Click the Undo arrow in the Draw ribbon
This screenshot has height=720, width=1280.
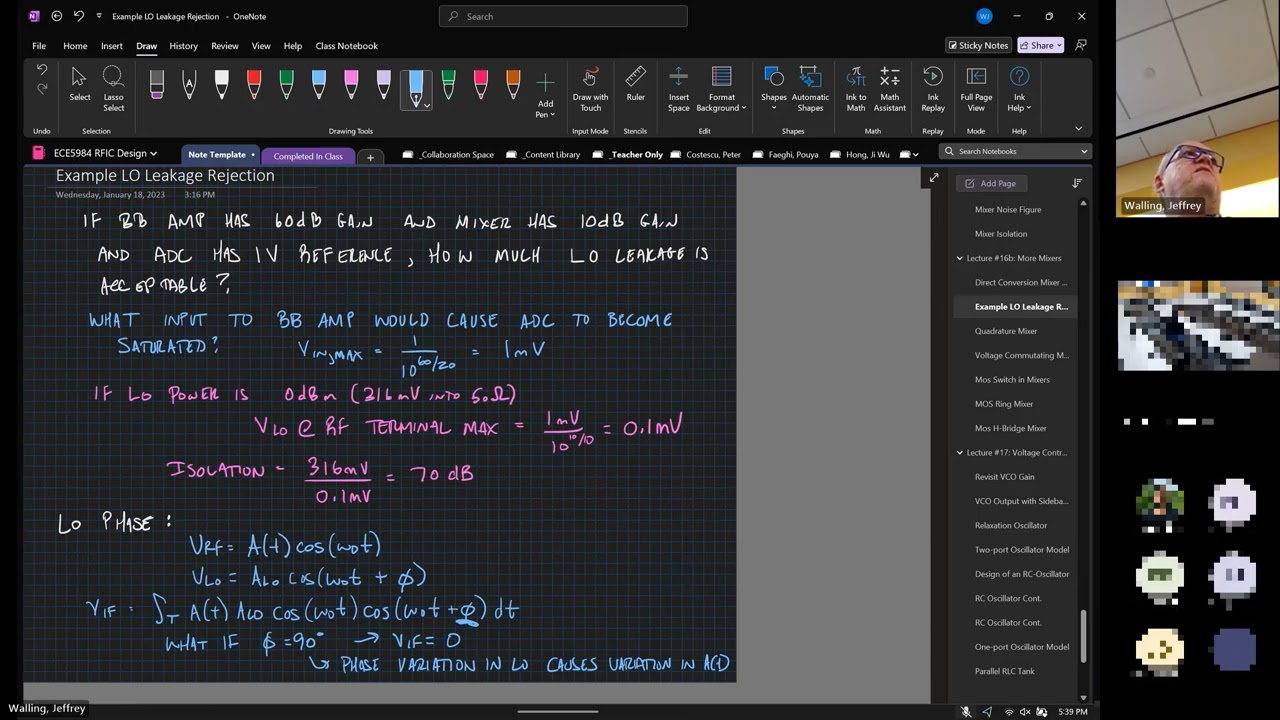pyautogui.click(x=42, y=70)
